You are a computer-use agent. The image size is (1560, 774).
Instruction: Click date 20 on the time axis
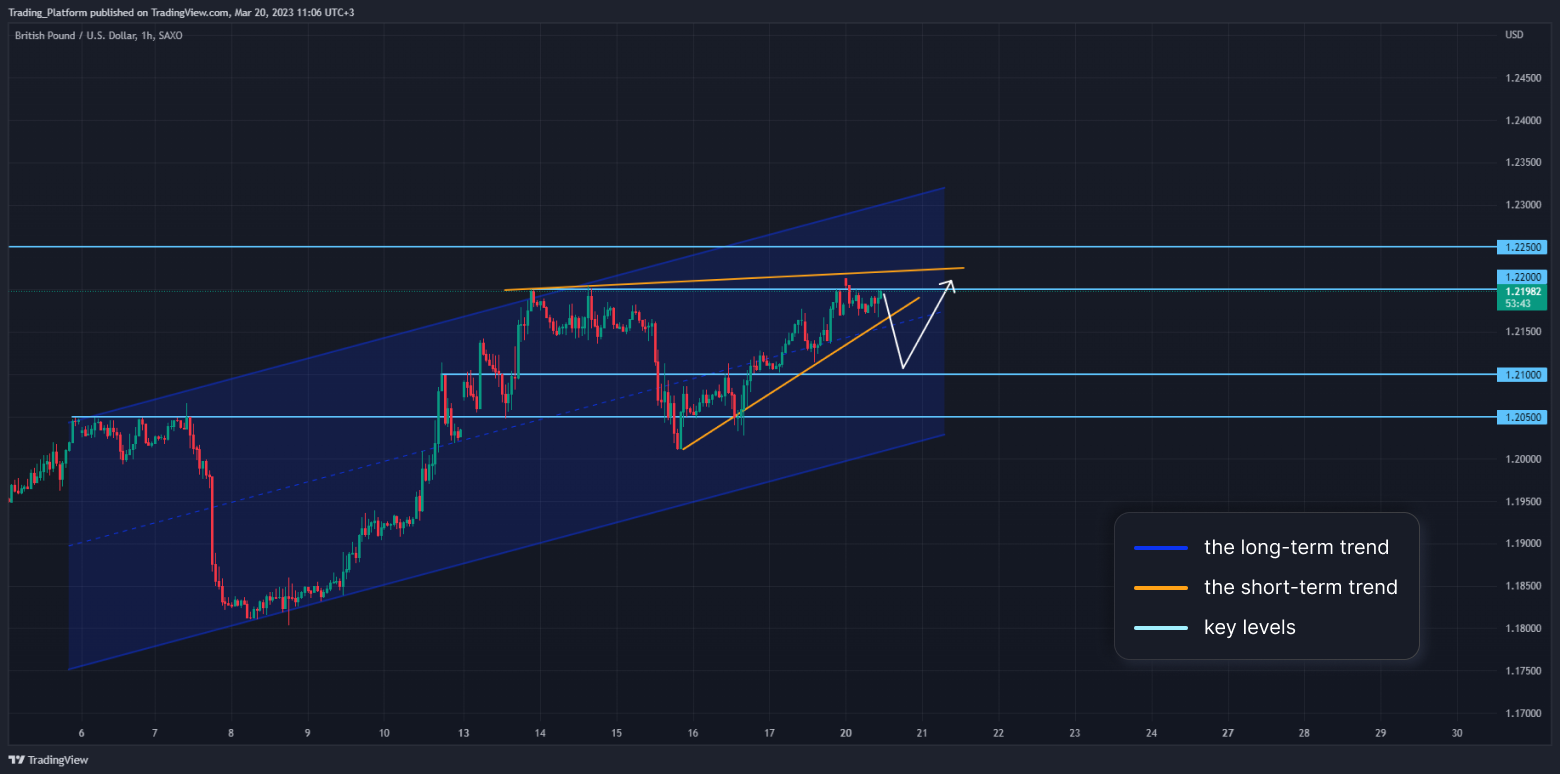point(845,733)
